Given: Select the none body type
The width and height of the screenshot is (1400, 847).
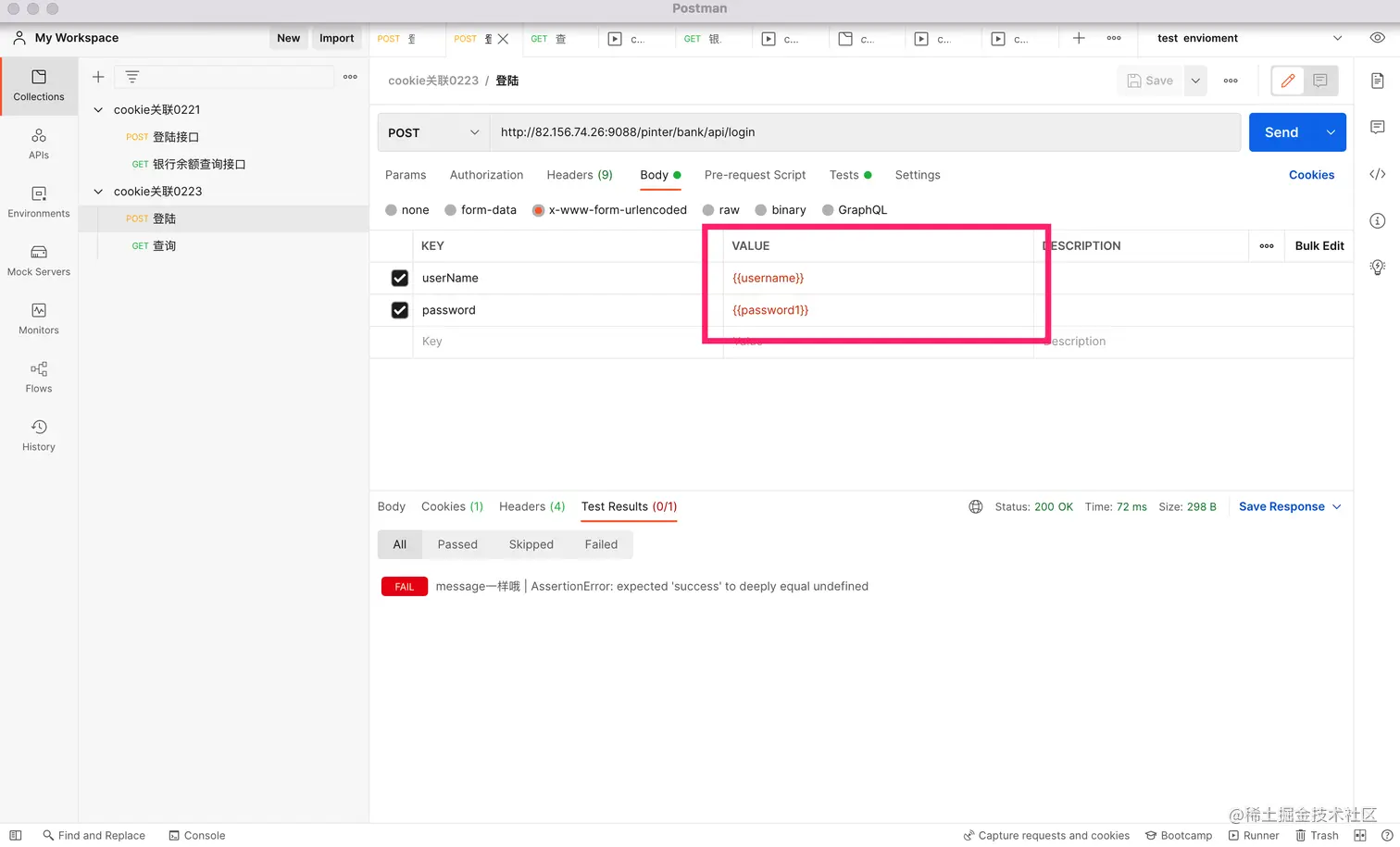Looking at the screenshot, I should [392, 210].
